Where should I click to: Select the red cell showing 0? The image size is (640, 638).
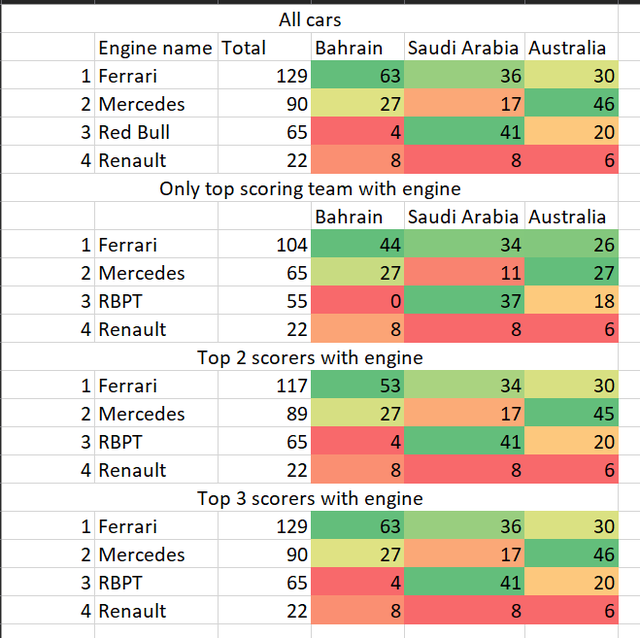point(357,301)
